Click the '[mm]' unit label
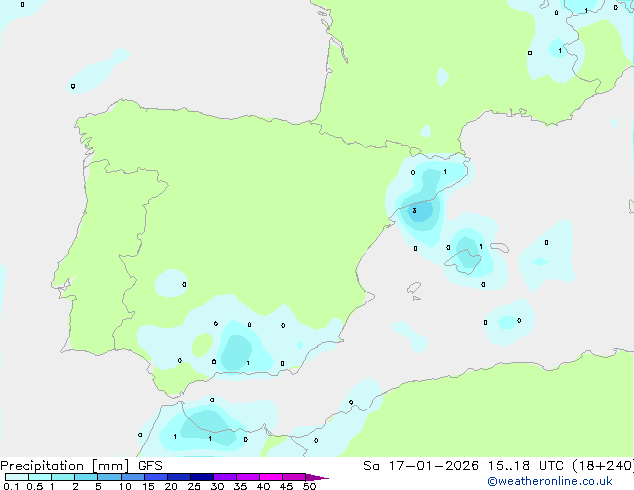The width and height of the screenshot is (634, 490). pyautogui.click(x=110, y=466)
